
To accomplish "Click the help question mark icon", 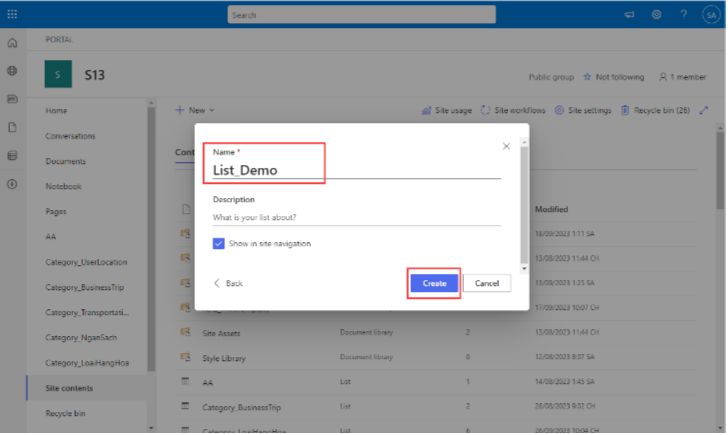I will point(683,15).
